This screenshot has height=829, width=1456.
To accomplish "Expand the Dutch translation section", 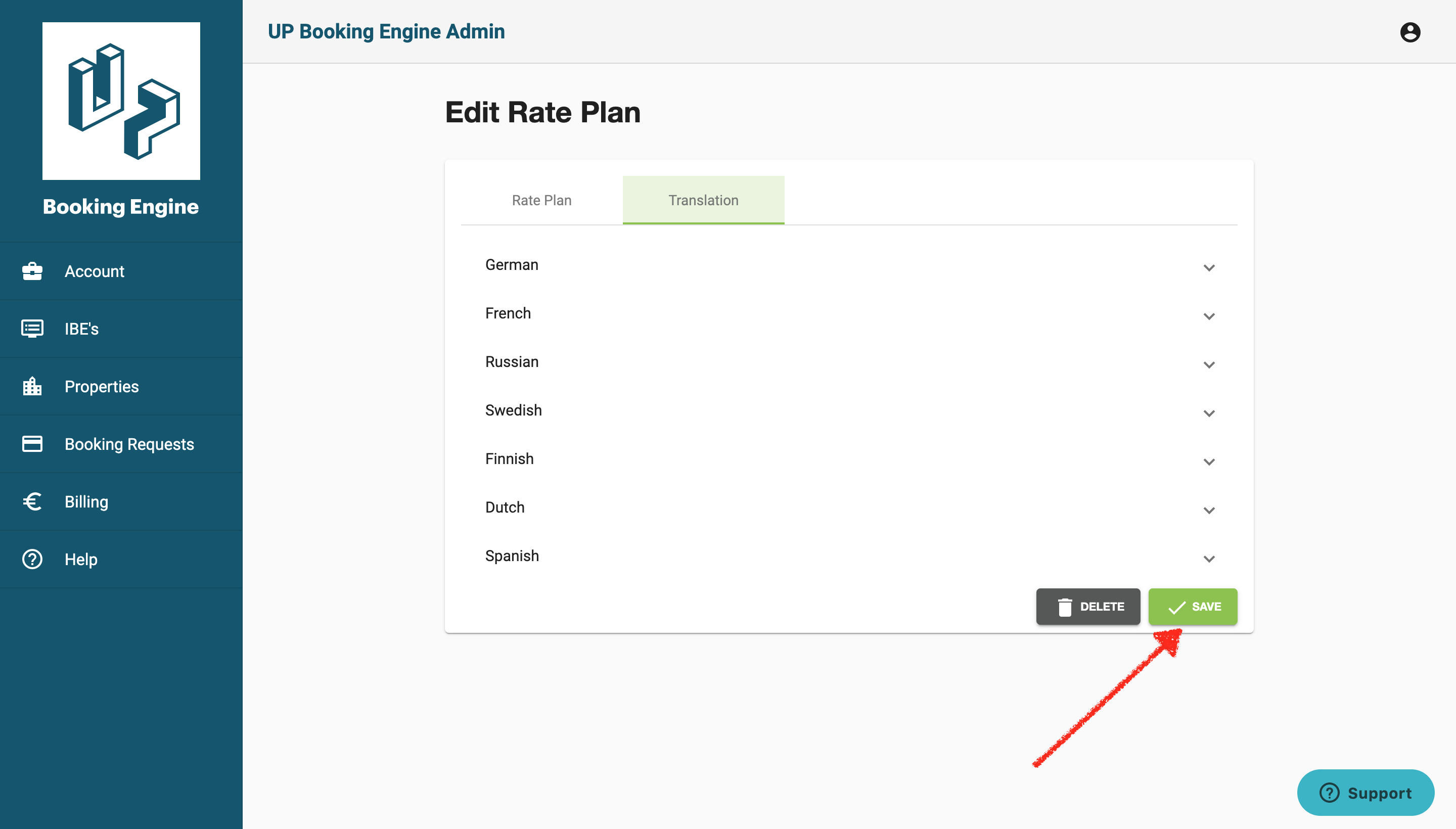I will point(1210,510).
